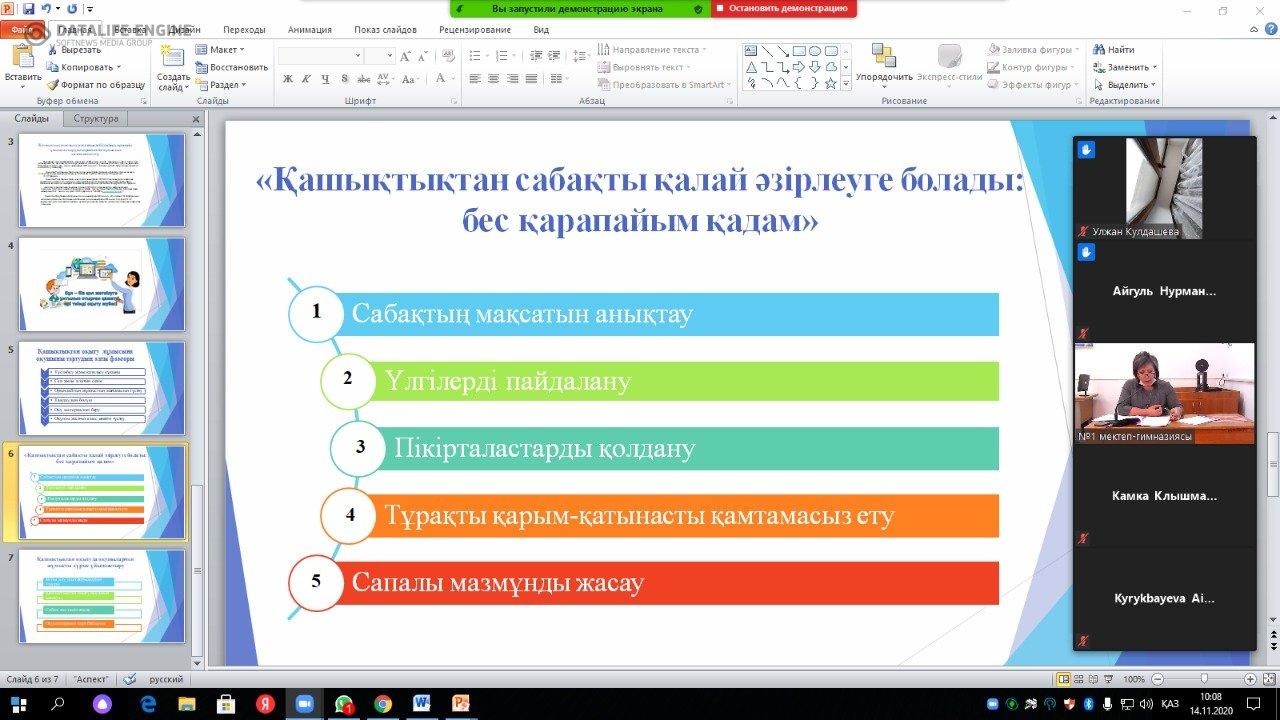This screenshot has width=1280, height=720.
Task: Click the Paste (Вставить) clipboard icon
Action: 22,56
